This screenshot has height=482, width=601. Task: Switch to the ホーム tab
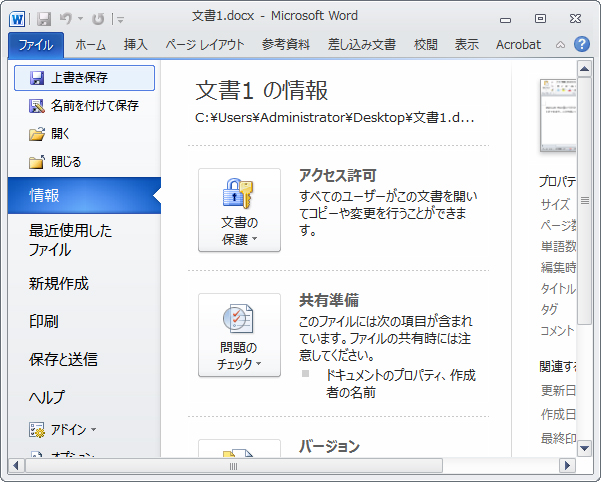90,45
